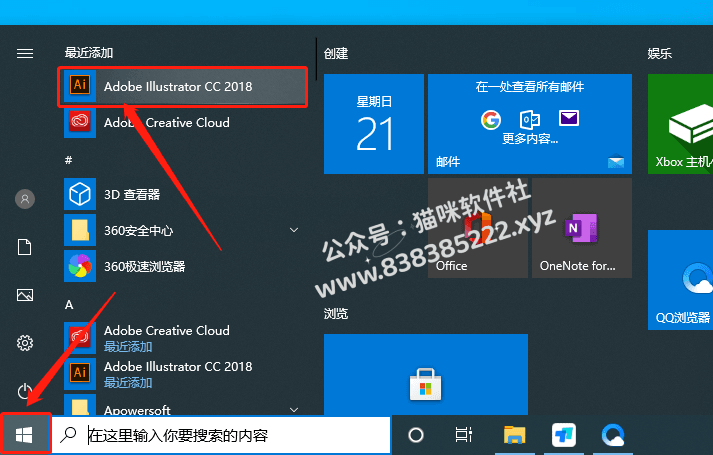Open the Office tile

click(x=477, y=228)
